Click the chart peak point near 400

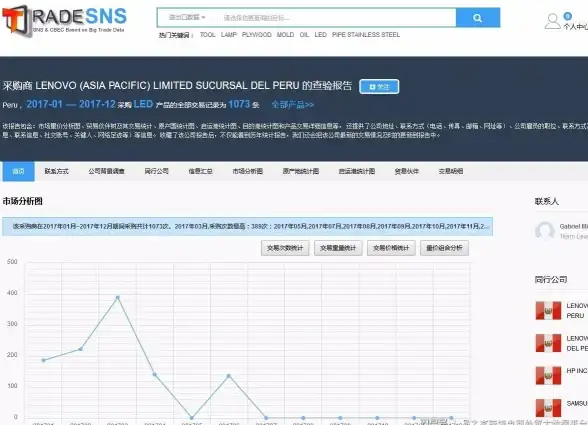tap(118, 297)
